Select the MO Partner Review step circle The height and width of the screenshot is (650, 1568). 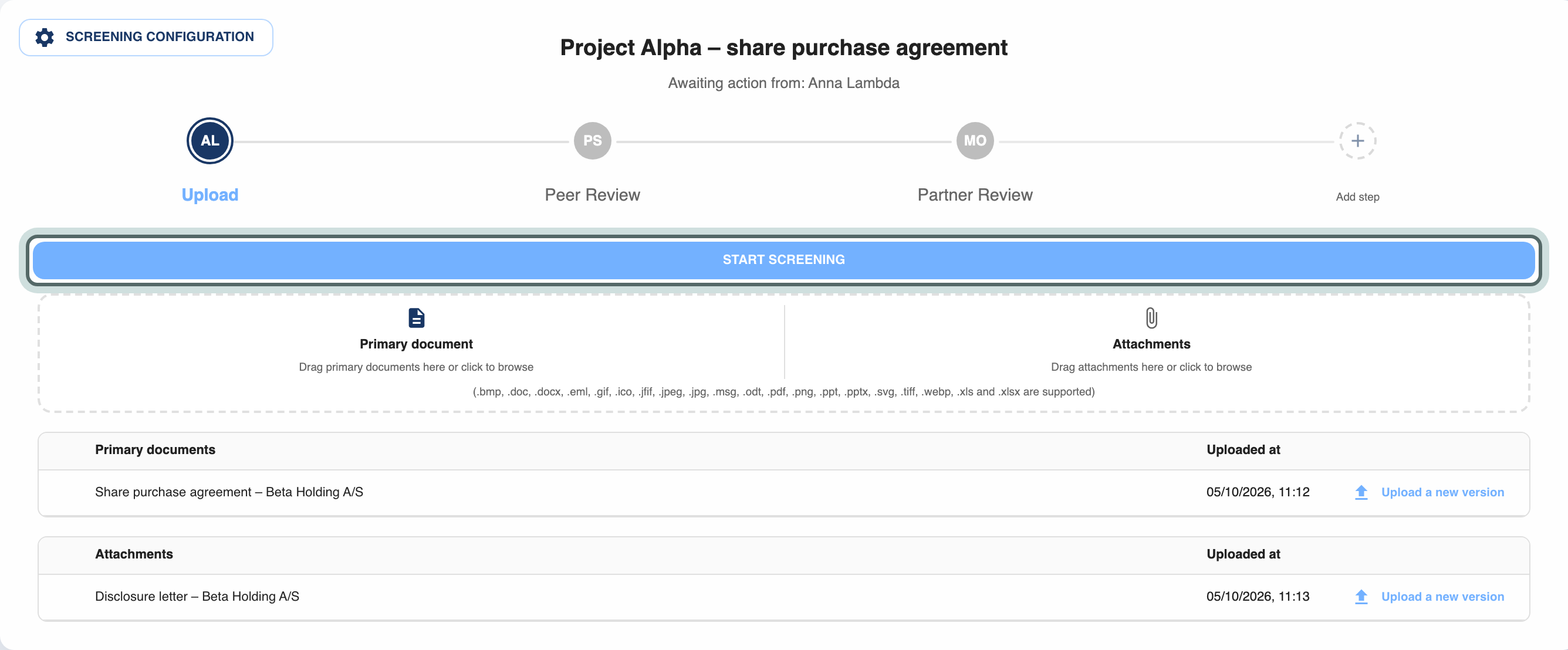point(975,141)
